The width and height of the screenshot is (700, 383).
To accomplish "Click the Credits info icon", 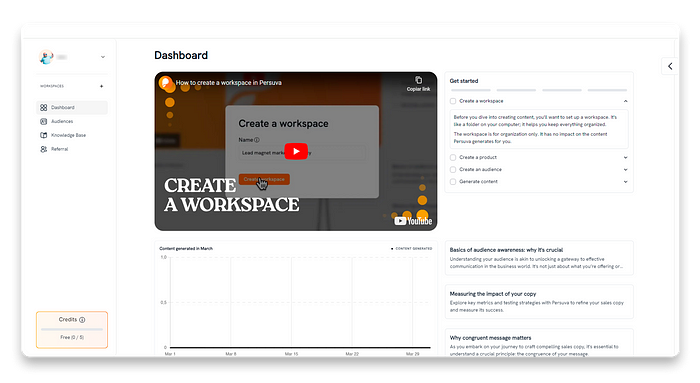I will click(x=82, y=320).
